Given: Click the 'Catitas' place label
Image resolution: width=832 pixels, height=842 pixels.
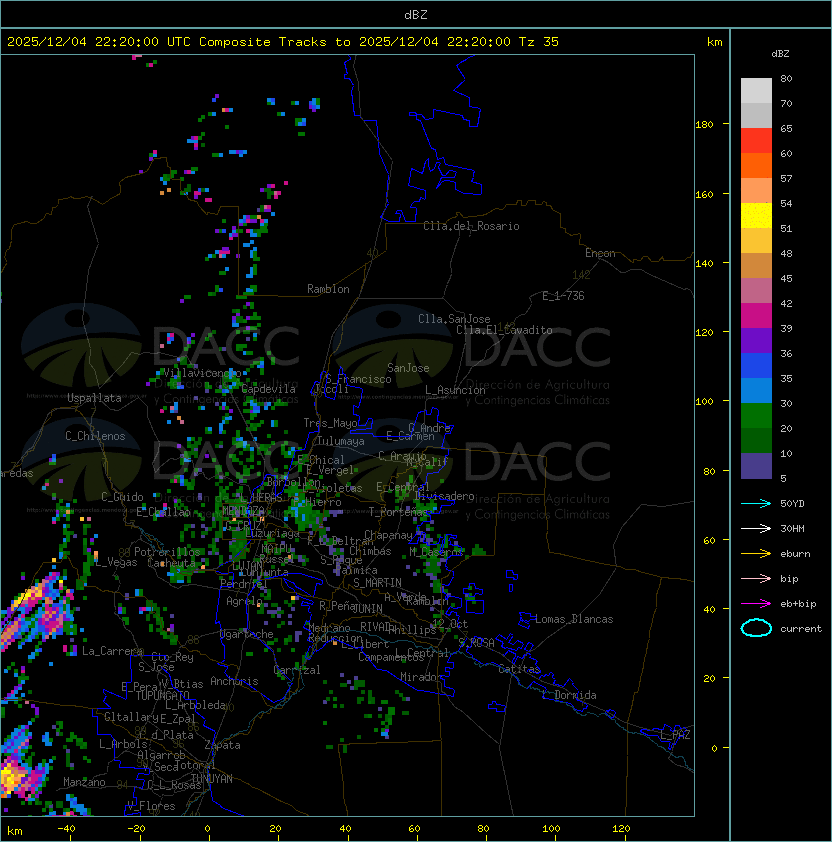Looking at the screenshot, I should point(519,669).
